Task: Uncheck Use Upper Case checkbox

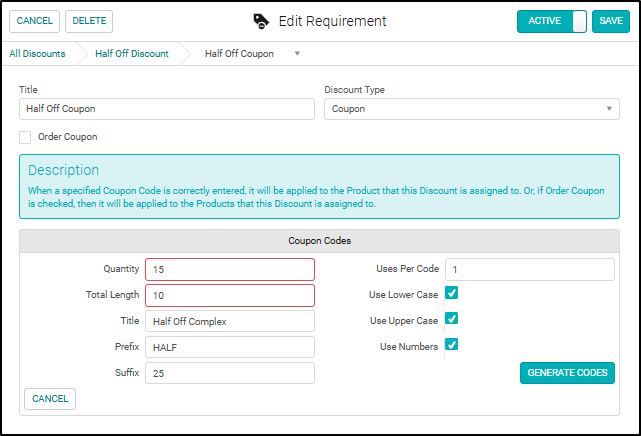Action: 451,319
